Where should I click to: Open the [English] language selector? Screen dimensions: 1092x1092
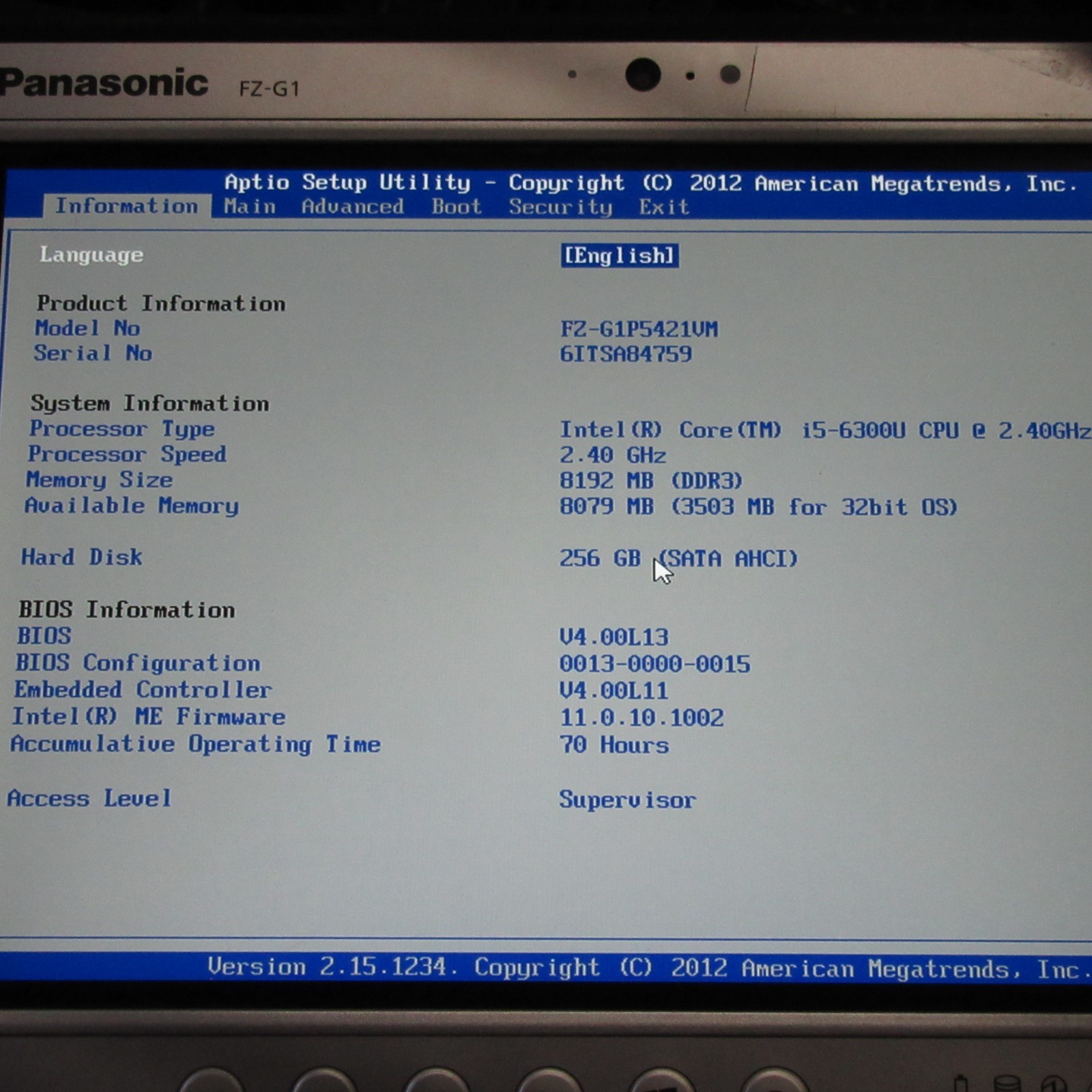coord(620,256)
